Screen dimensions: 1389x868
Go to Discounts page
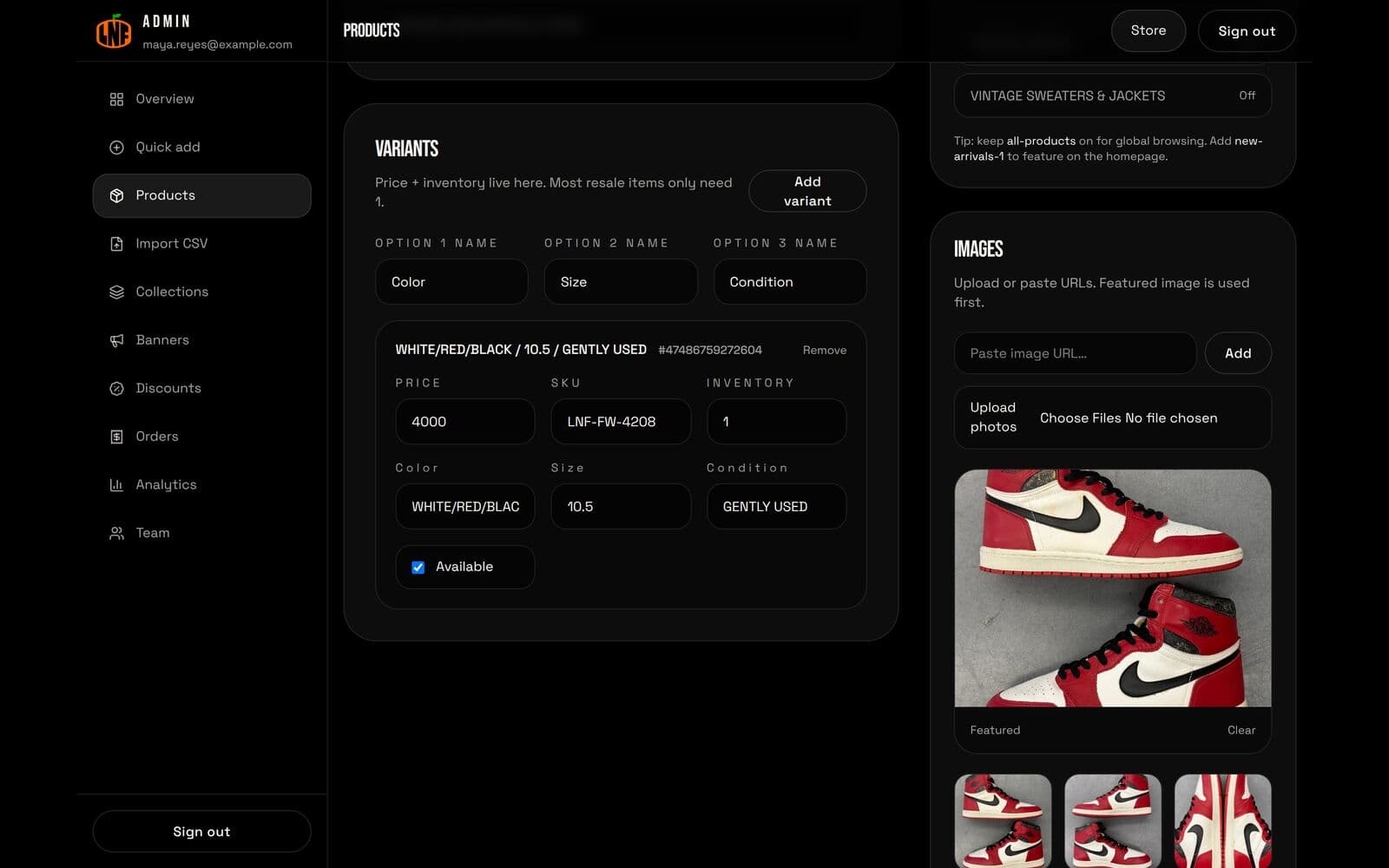point(201,388)
